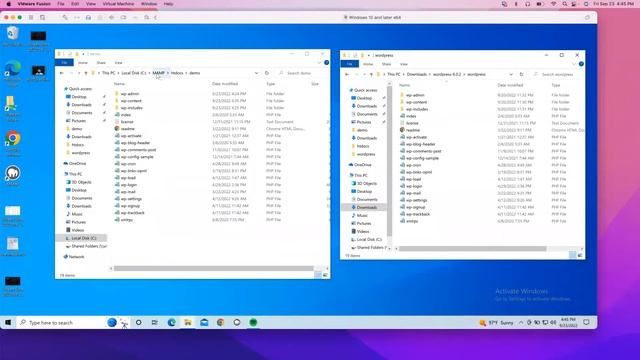Click the horizontal scrollbar in the demo window

(x=213, y=268)
